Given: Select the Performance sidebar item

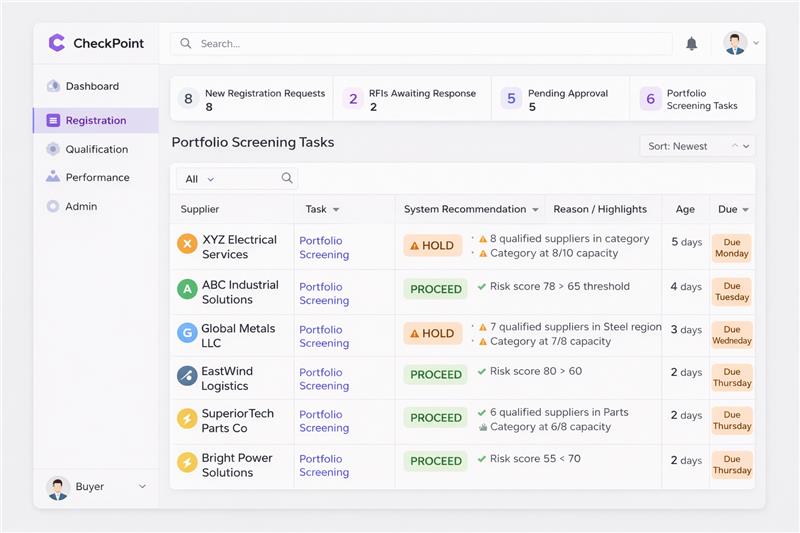Looking at the screenshot, I should [97, 177].
